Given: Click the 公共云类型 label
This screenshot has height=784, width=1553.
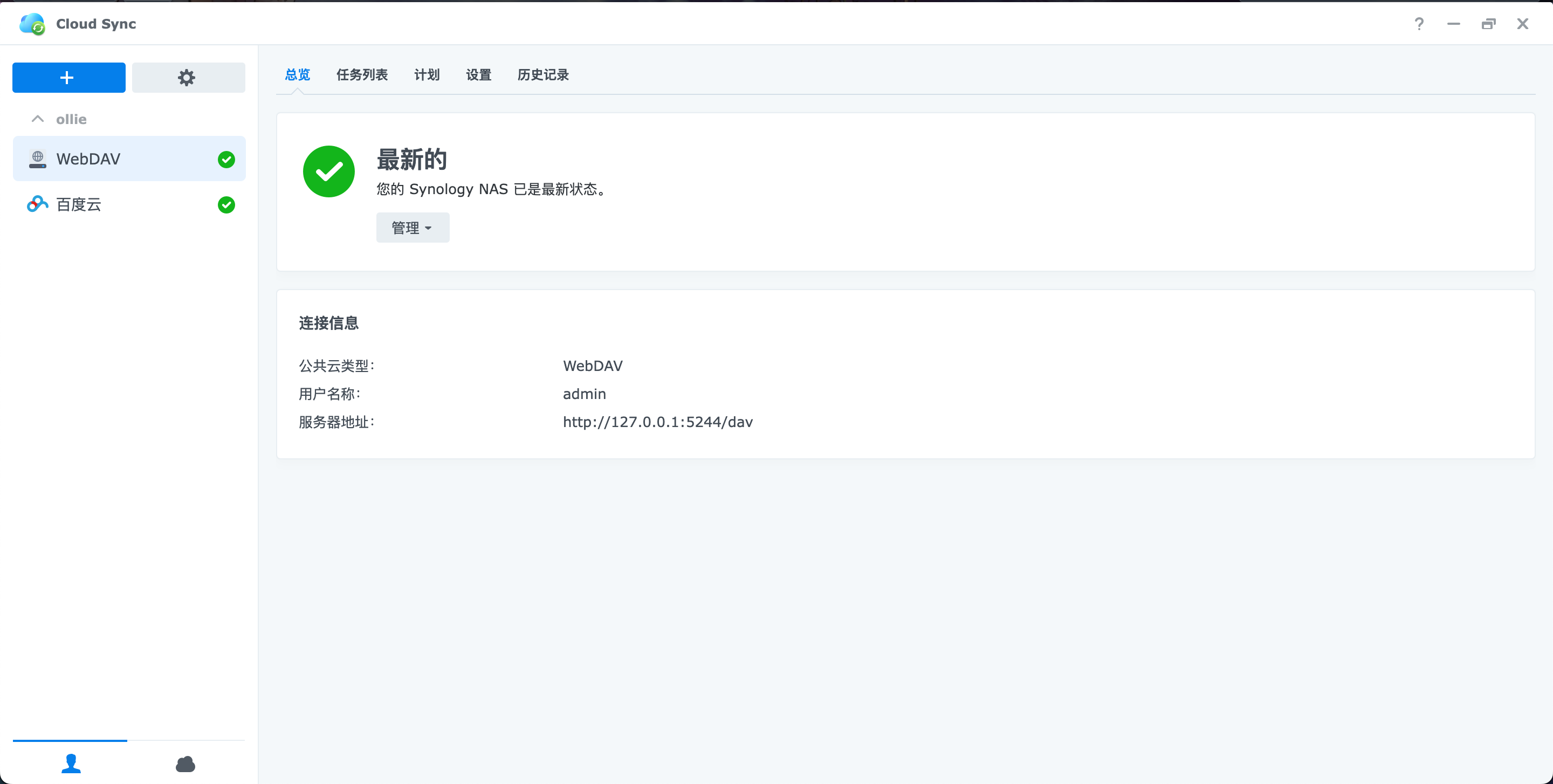Looking at the screenshot, I should click(336, 366).
